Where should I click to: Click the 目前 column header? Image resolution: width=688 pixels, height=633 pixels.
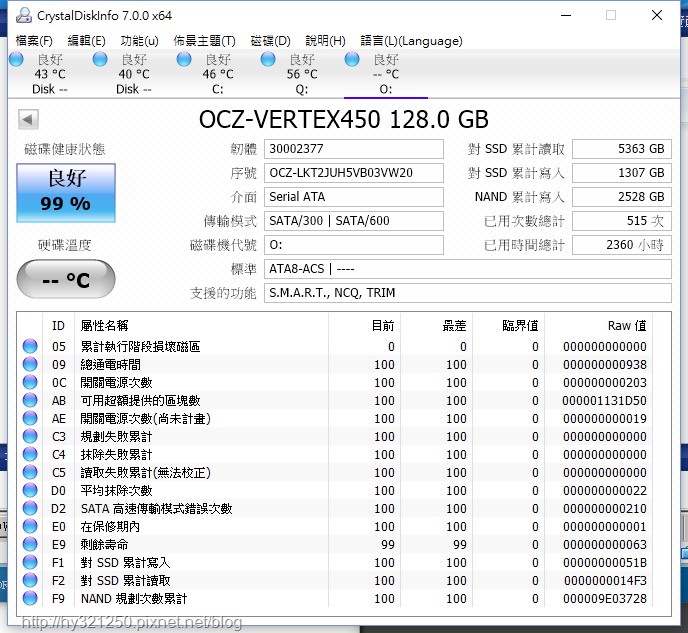[365, 325]
